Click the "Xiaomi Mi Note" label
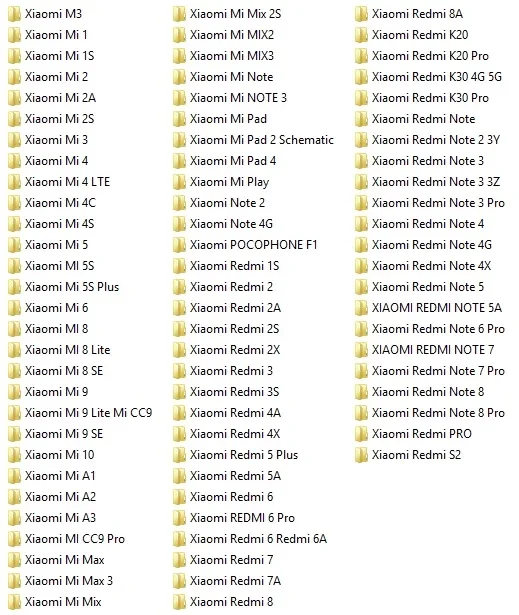Screen dimensions: 519x615 [x=232, y=77]
